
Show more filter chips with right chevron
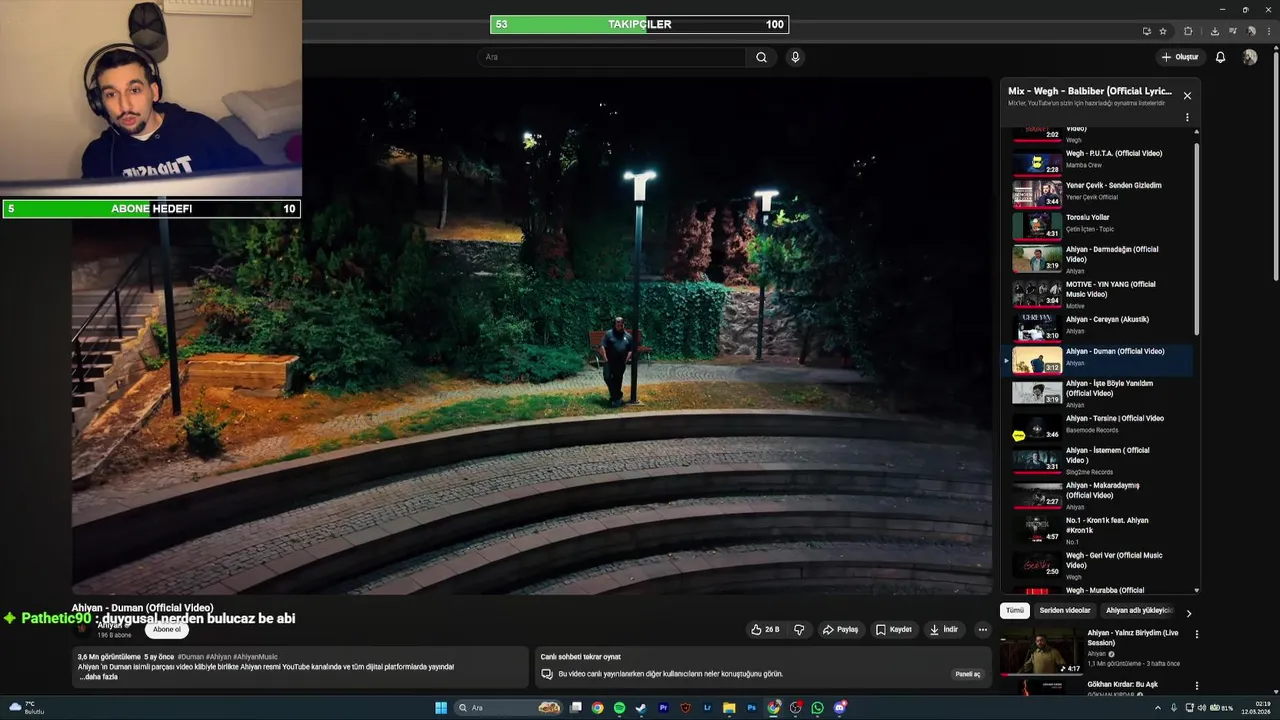coord(1189,613)
